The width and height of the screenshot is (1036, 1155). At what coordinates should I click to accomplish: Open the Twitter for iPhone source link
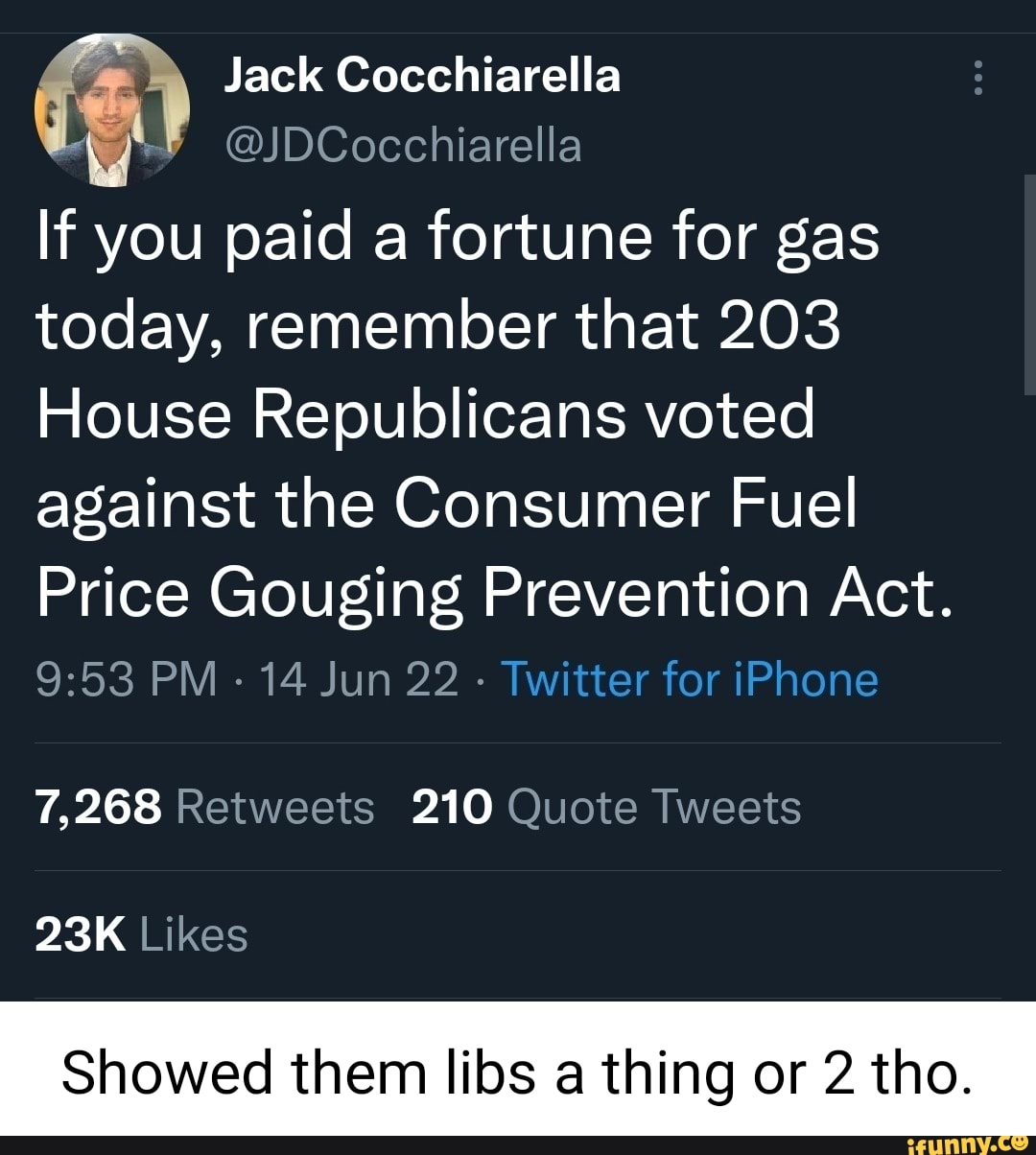689,679
